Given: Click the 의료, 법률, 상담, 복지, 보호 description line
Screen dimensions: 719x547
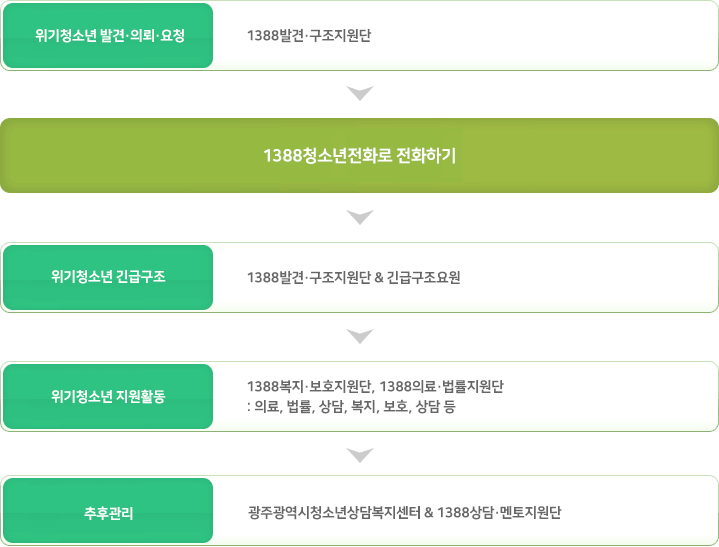Looking at the screenshot, I should (351, 407).
